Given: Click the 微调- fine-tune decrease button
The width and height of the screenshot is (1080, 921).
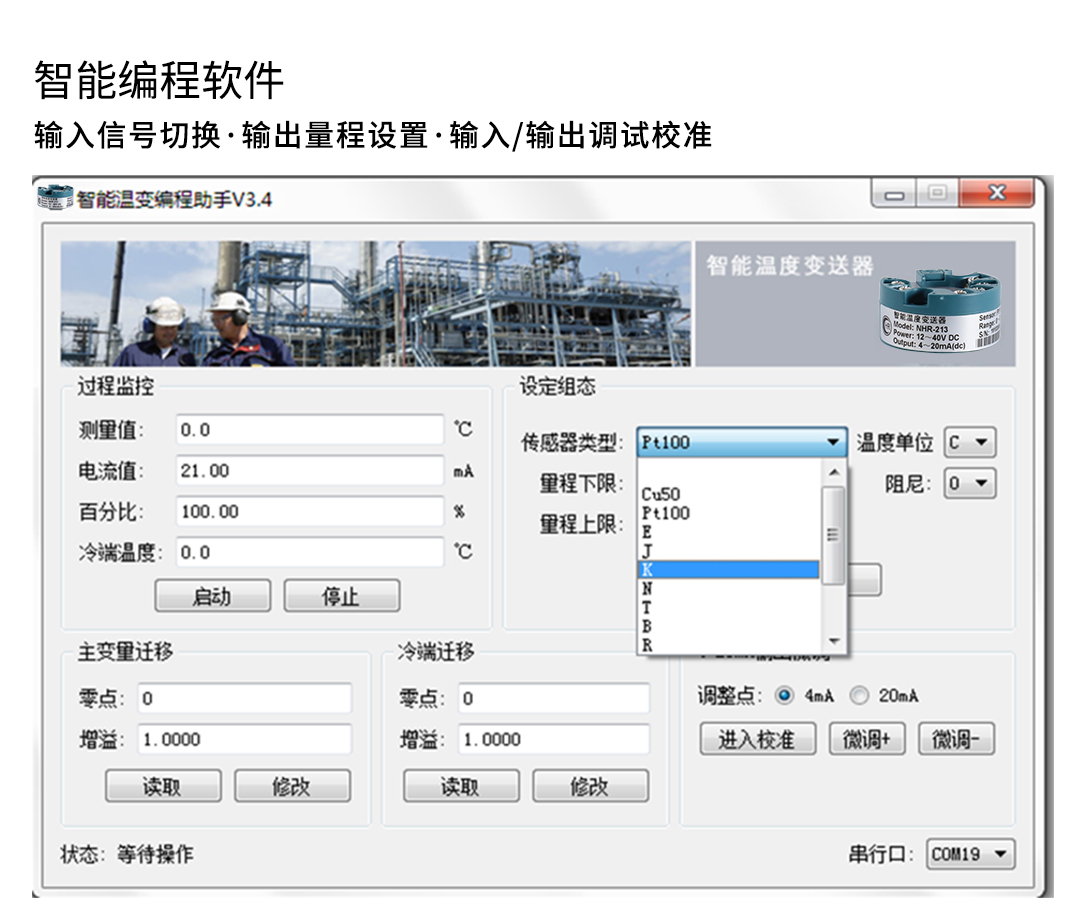Looking at the screenshot, I should (956, 739).
